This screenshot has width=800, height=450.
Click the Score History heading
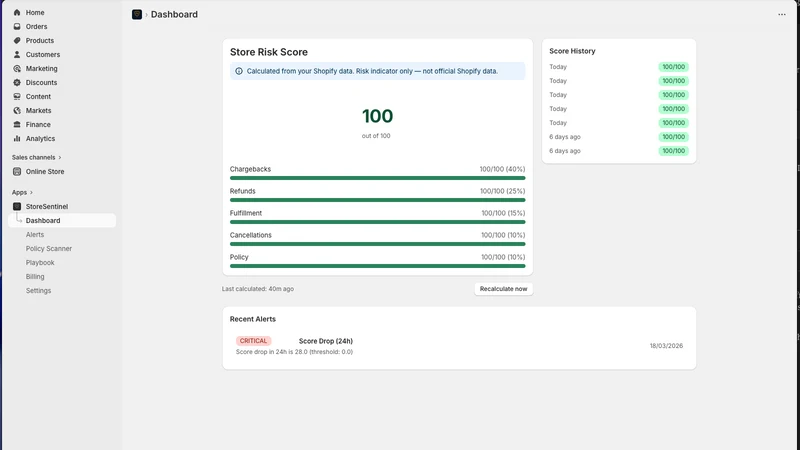(572, 51)
